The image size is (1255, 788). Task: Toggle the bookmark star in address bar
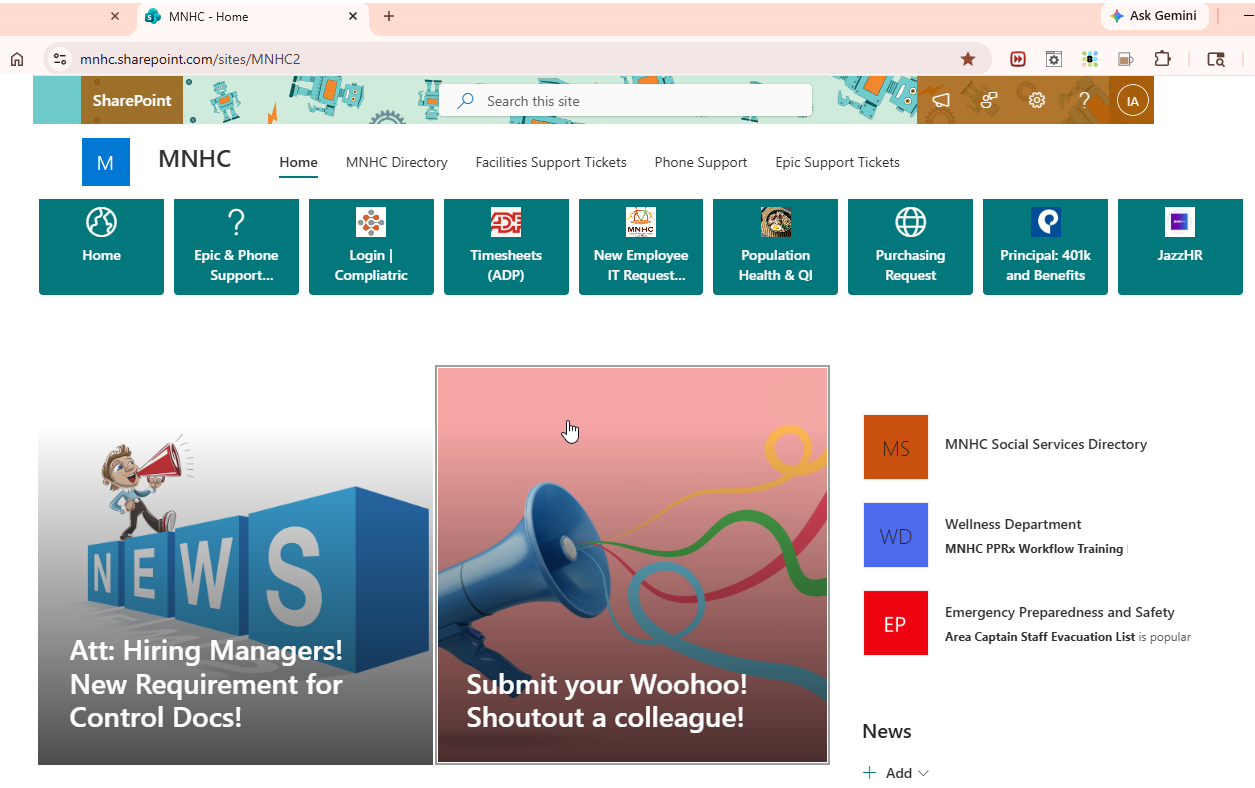968,59
